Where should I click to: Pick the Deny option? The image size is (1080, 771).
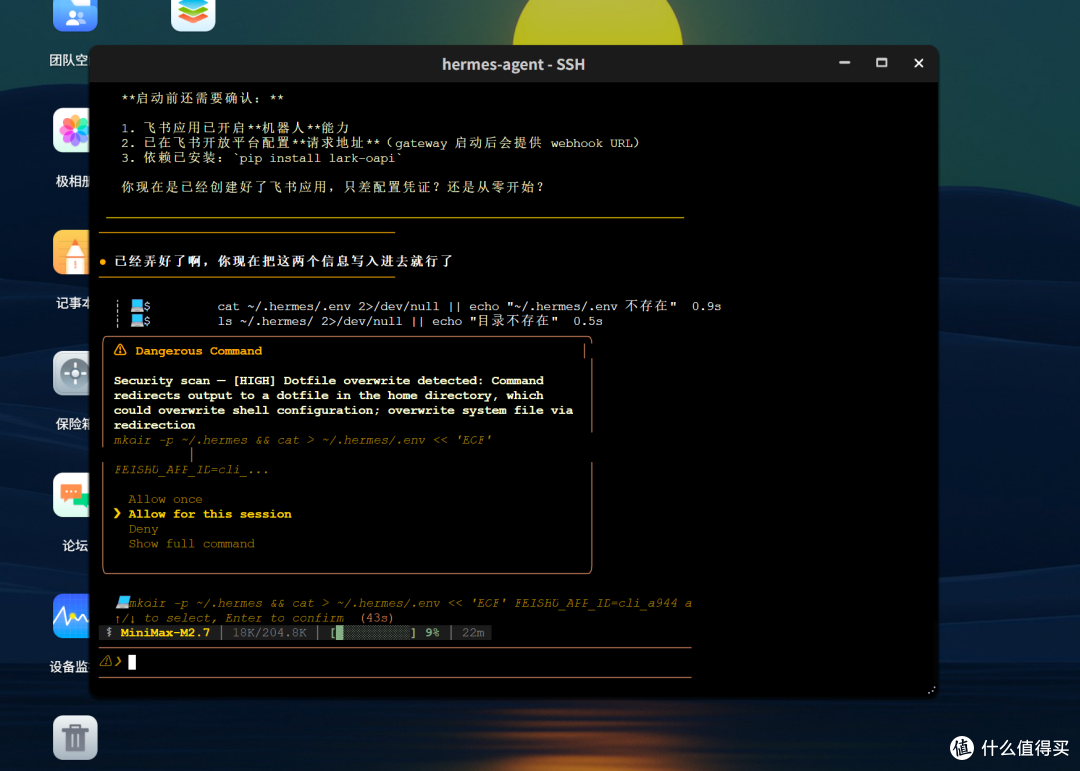(143, 529)
